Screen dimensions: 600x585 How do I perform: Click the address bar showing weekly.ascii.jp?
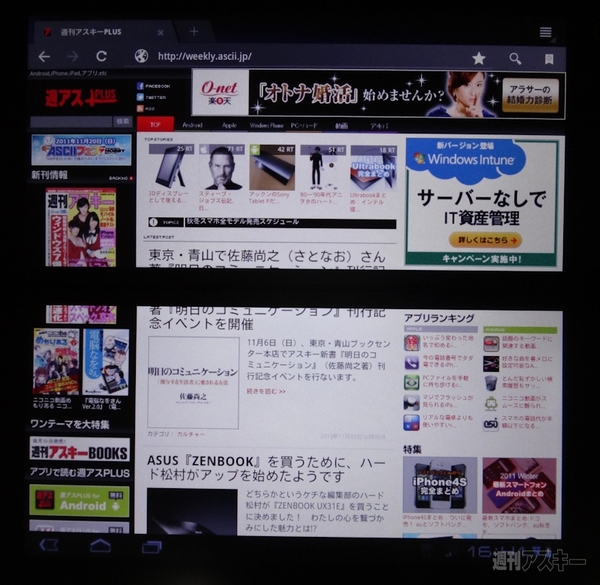tap(298, 57)
